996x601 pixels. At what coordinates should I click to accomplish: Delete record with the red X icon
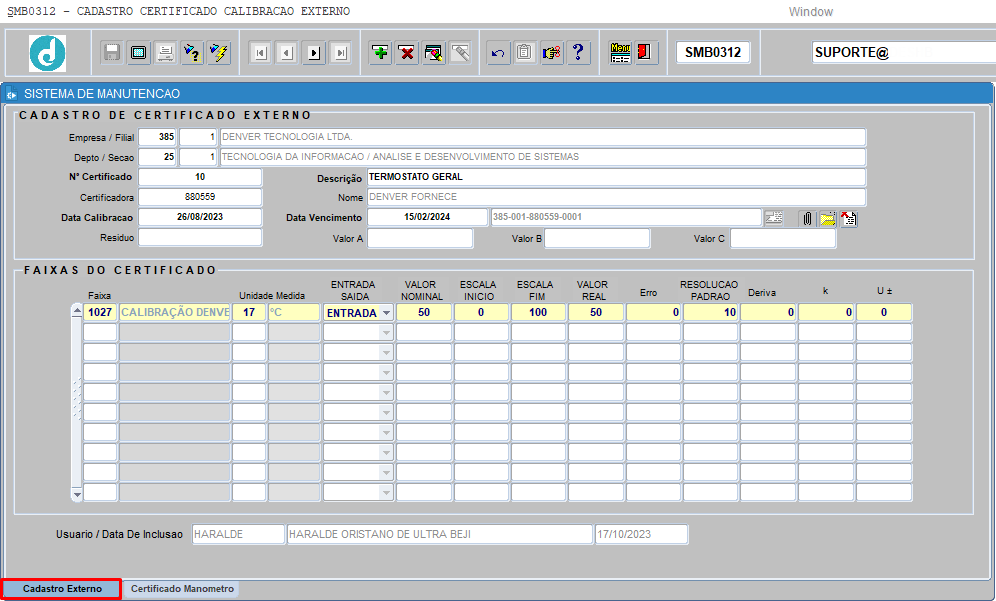[407, 53]
